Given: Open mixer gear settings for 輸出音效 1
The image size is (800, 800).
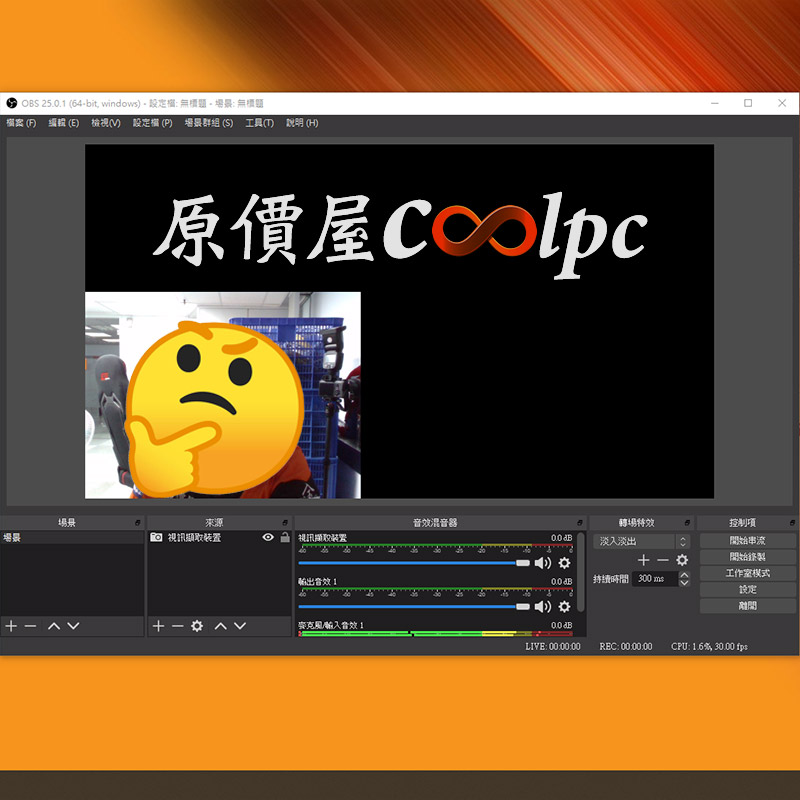Looking at the screenshot, I should pyautogui.click(x=564, y=606).
